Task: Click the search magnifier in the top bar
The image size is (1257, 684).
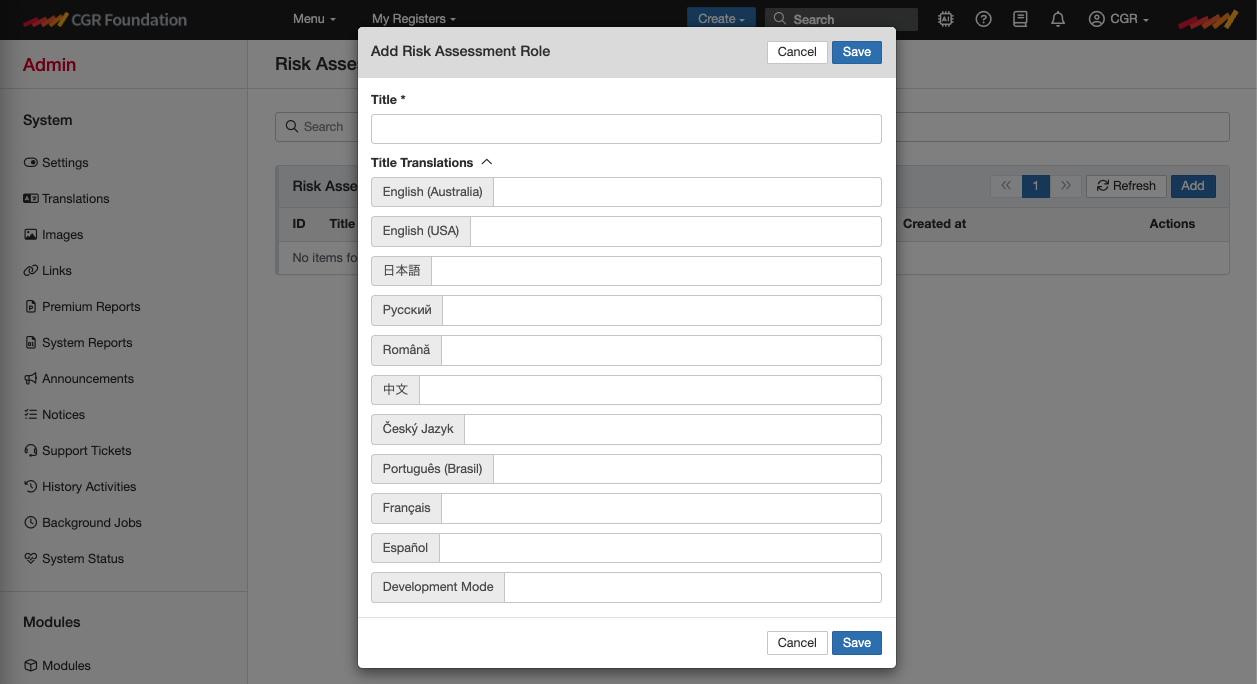Action: tap(778, 18)
